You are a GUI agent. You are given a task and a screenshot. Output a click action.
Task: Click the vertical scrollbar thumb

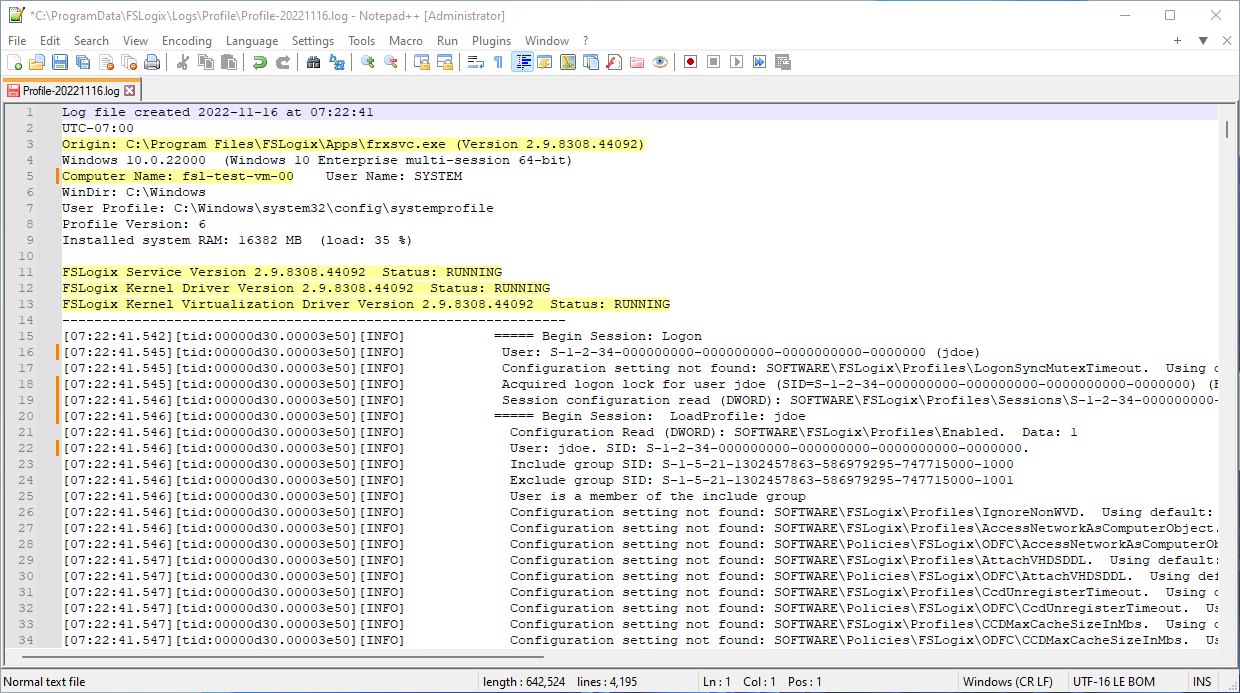tap(1227, 129)
